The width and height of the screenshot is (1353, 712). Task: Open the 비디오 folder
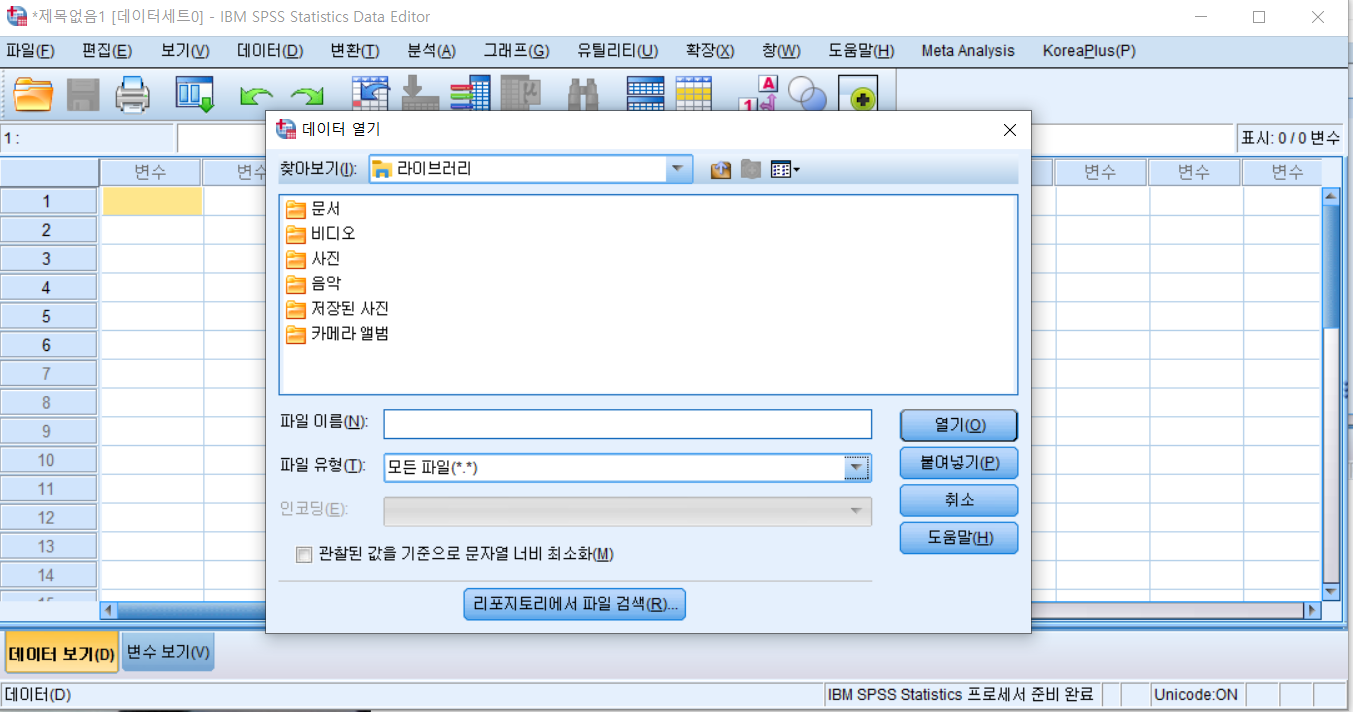[x=320, y=234]
